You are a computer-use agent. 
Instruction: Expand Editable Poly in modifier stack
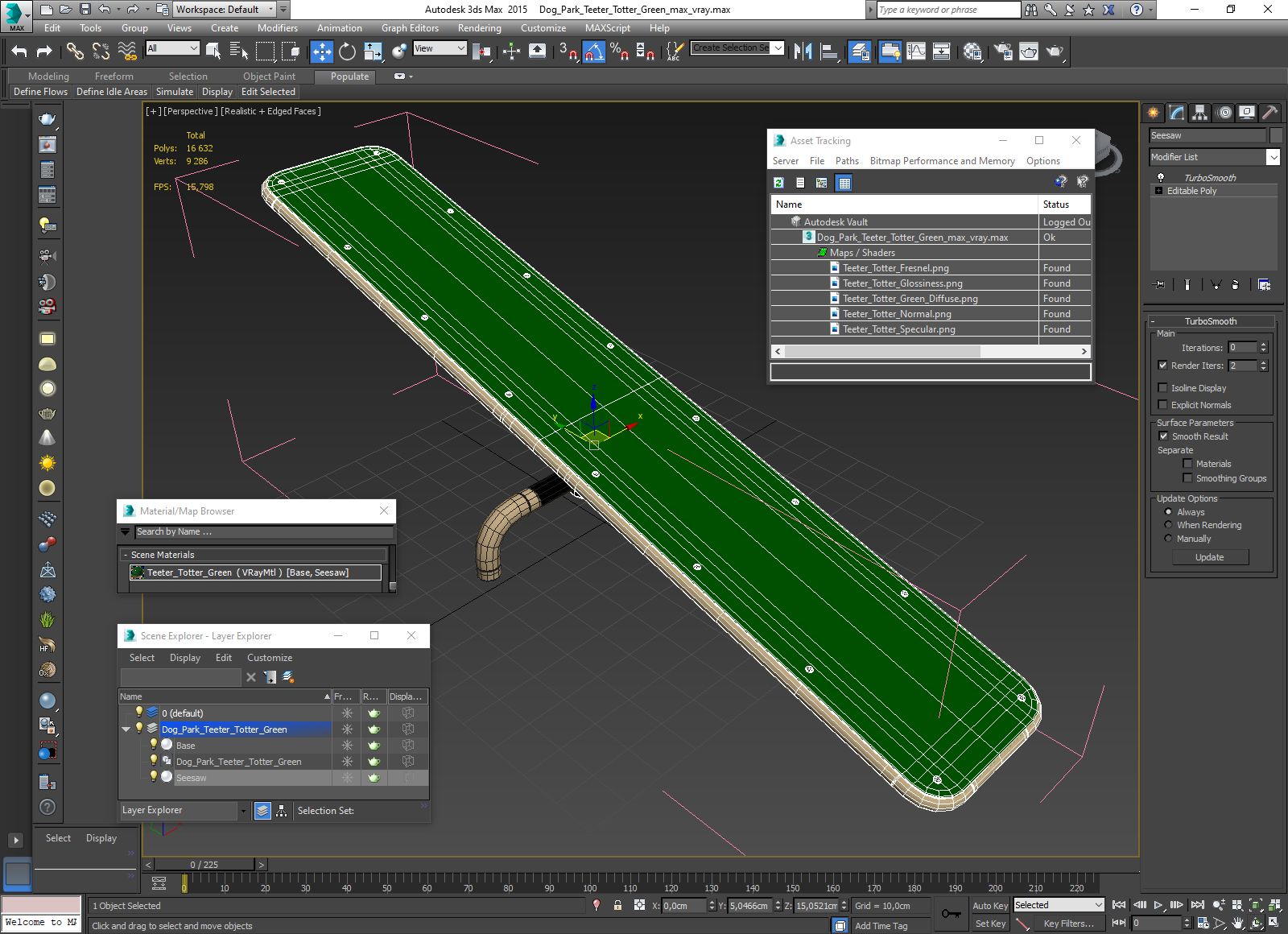point(1158,191)
